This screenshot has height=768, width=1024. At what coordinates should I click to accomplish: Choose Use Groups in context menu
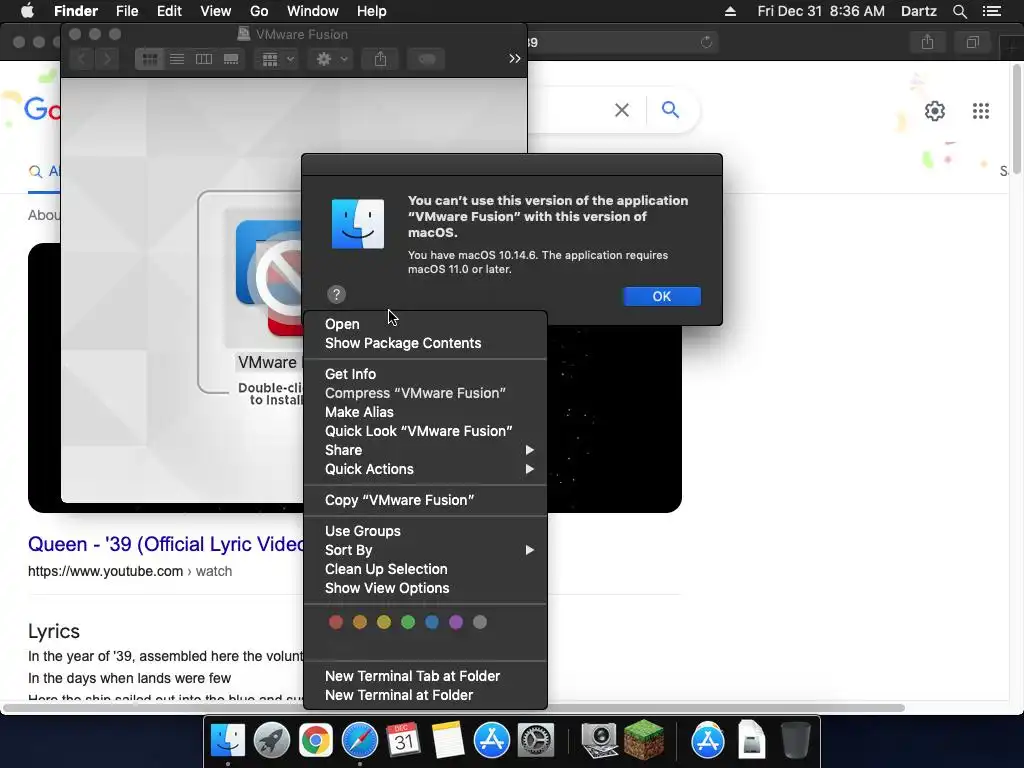pyautogui.click(x=425, y=531)
